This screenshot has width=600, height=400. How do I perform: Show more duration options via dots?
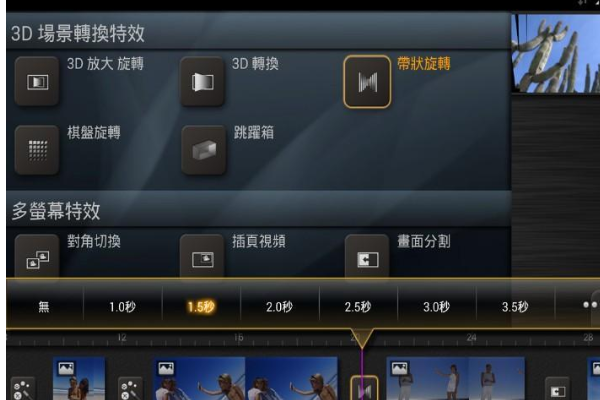pyautogui.click(x=590, y=305)
